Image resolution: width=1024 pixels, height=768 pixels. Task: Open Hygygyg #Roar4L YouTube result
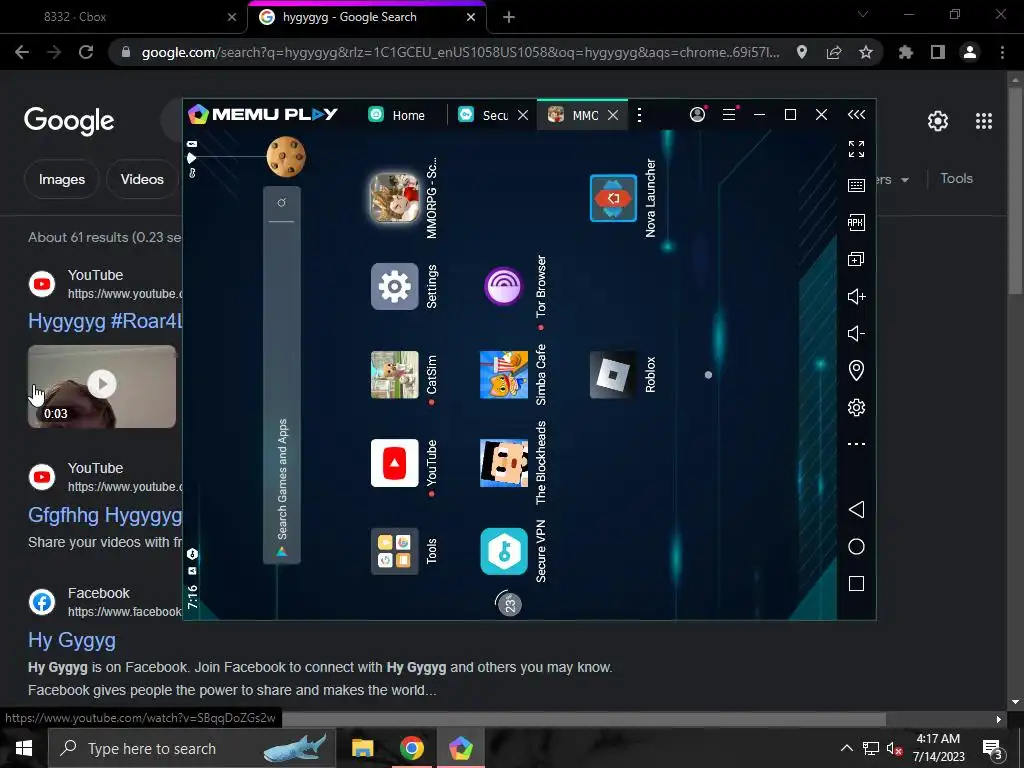click(105, 321)
